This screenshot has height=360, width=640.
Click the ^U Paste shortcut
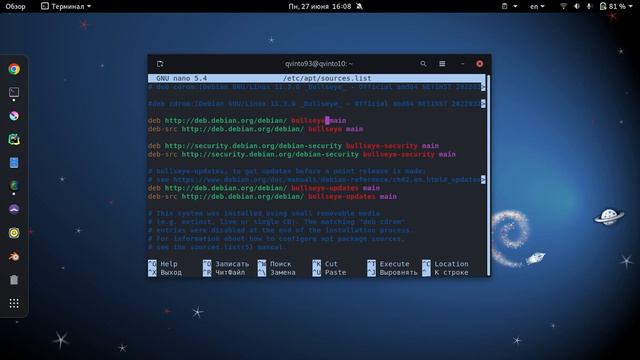click(x=329, y=272)
